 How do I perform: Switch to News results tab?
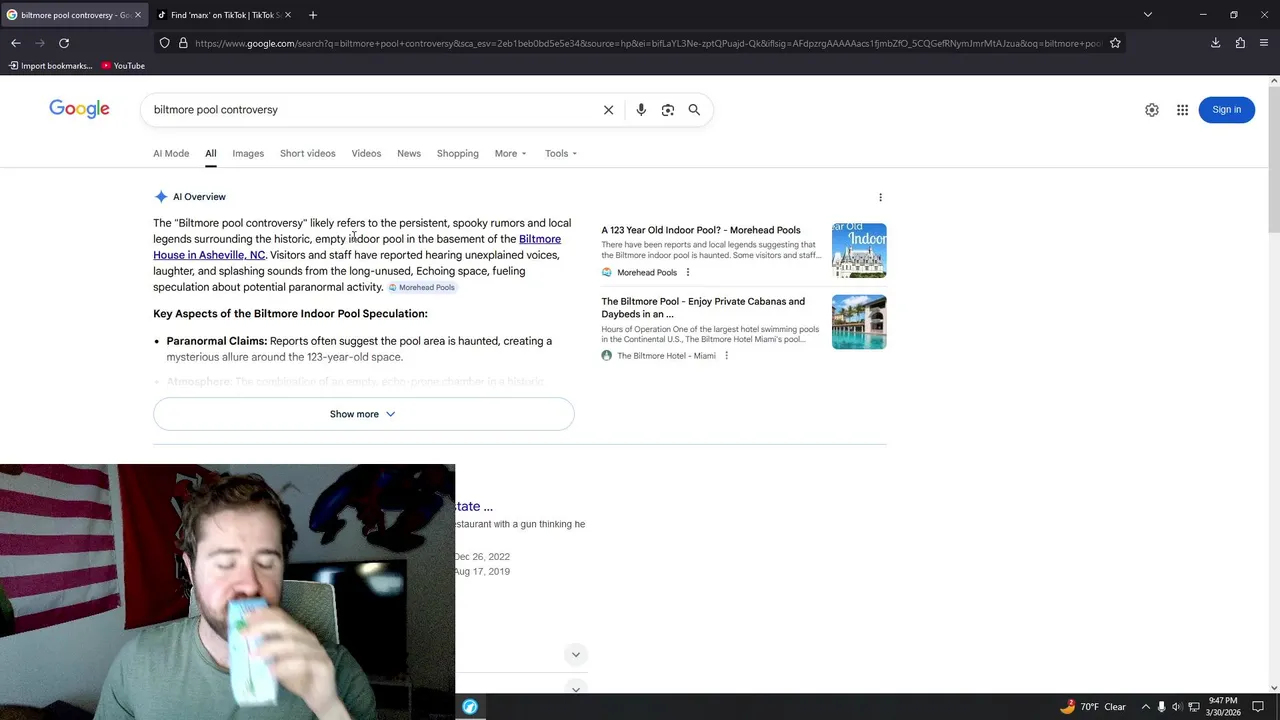[x=409, y=153]
